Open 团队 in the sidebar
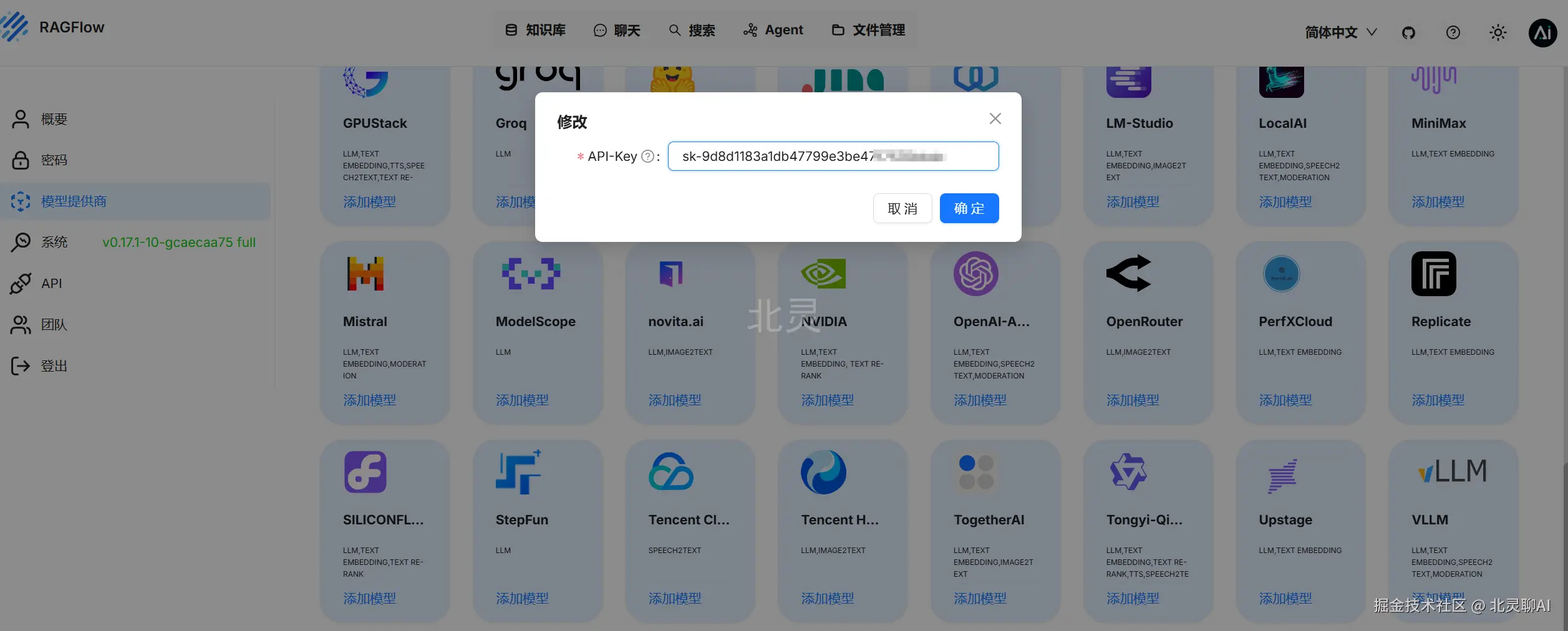 tap(136, 324)
